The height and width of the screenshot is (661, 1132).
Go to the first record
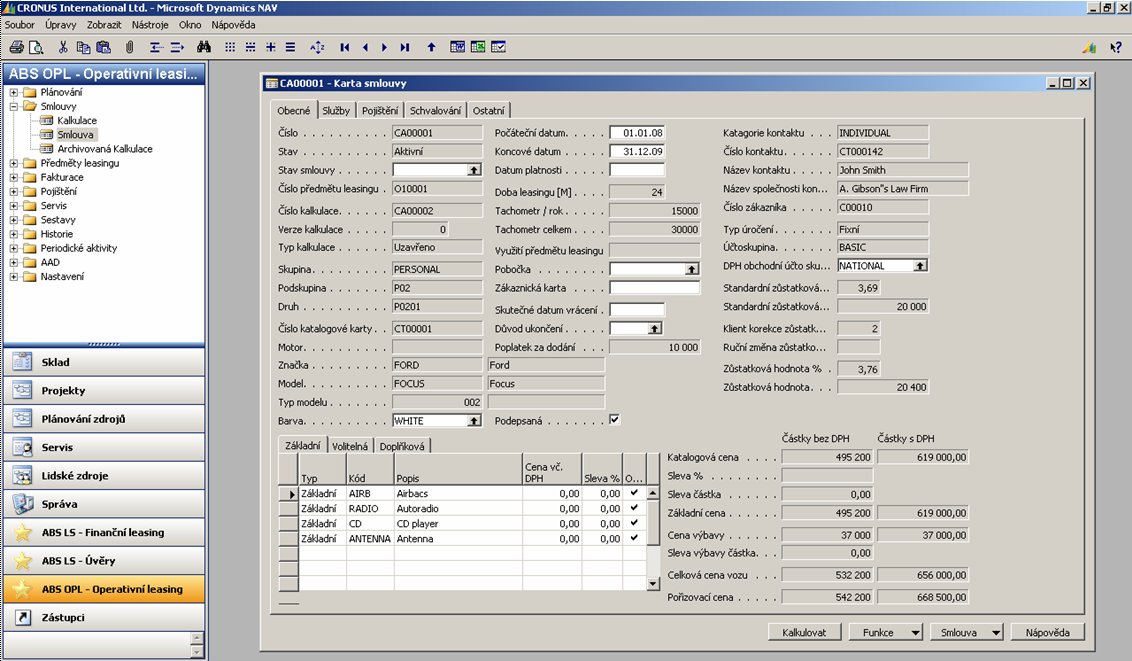(344, 48)
